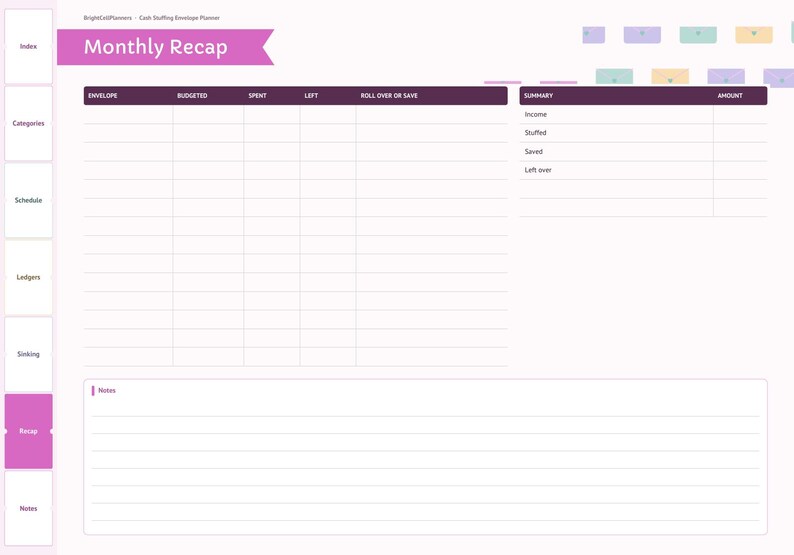The height and width of the screenshot is (555, 794).
Task: Select the Left over summary row label
Action: click(x=538, y=170)
